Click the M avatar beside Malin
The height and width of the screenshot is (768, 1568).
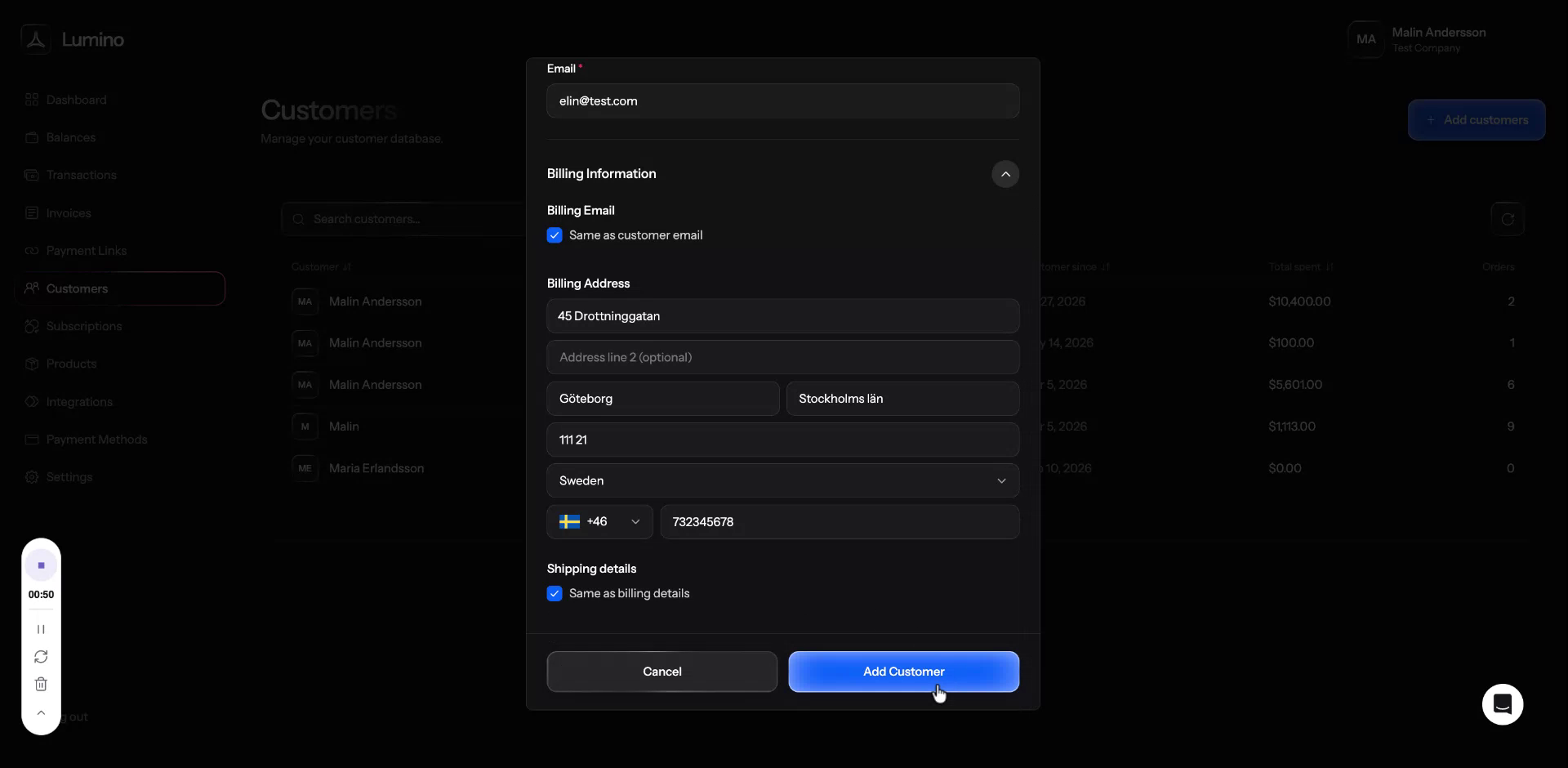(x=305, y=426)
